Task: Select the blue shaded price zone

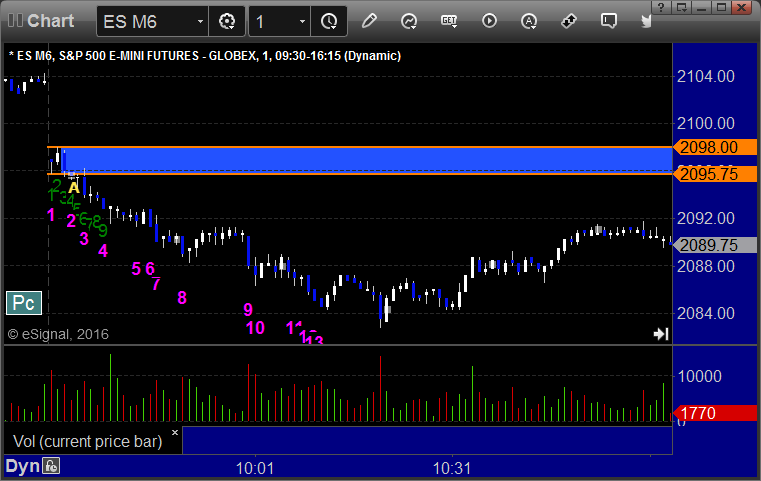Action: tap(369, 160)
